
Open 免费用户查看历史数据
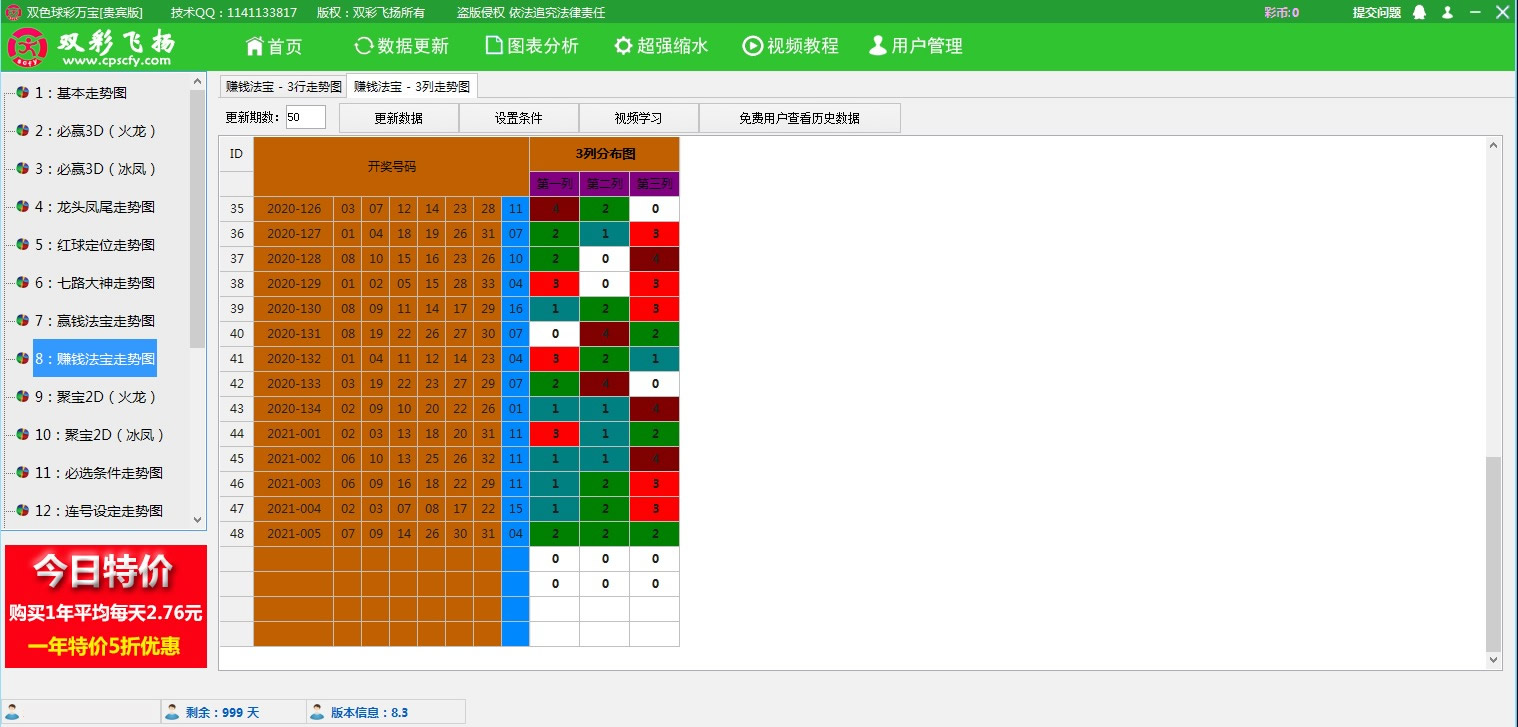(x=799, y=118)
